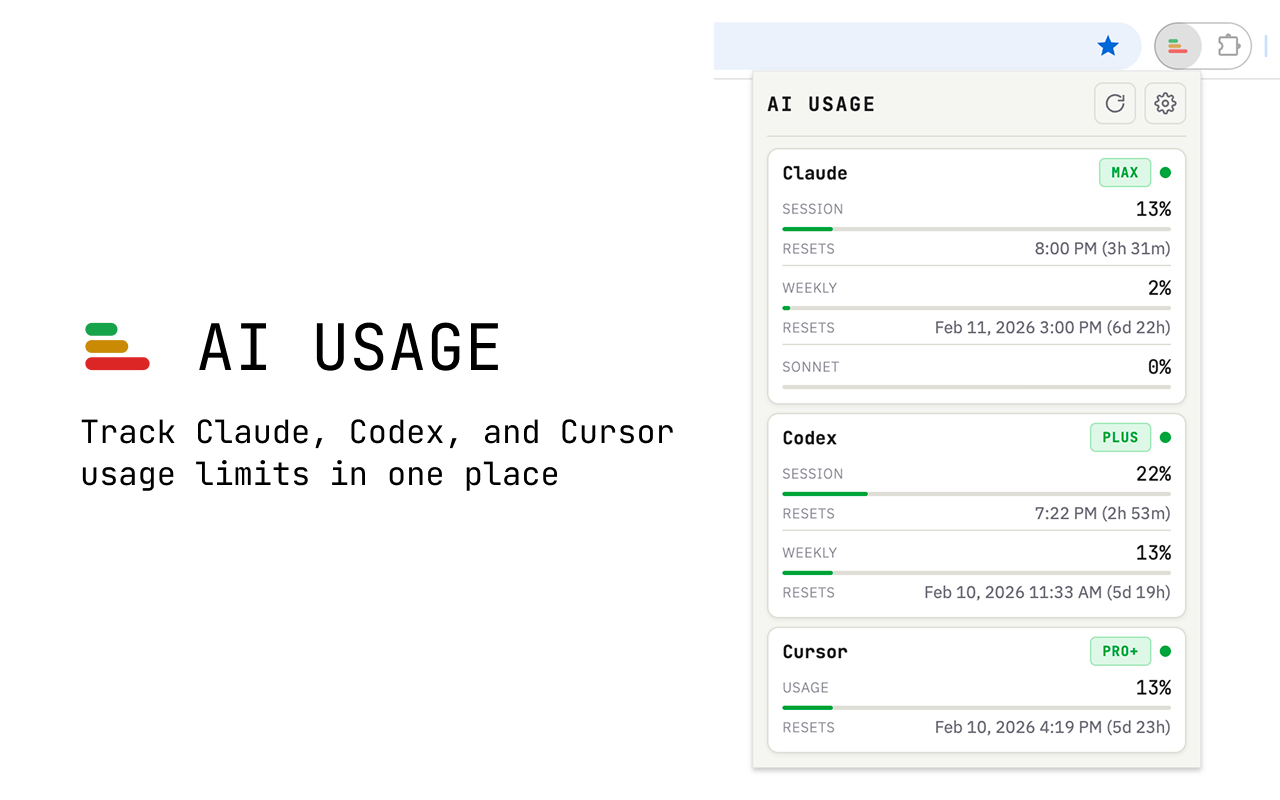Click the green status dot on the Claude card
1280x800 pixels.
point(1165,173)
